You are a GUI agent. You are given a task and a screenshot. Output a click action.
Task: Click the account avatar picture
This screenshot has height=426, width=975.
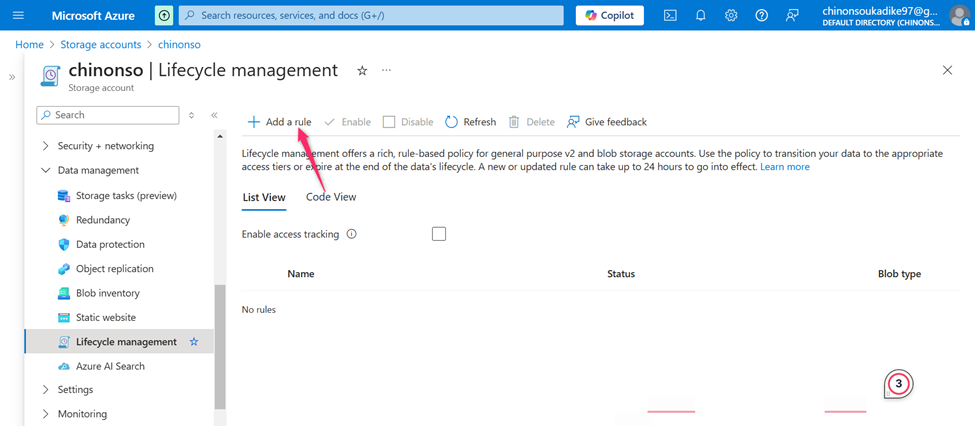coord(959,16)
